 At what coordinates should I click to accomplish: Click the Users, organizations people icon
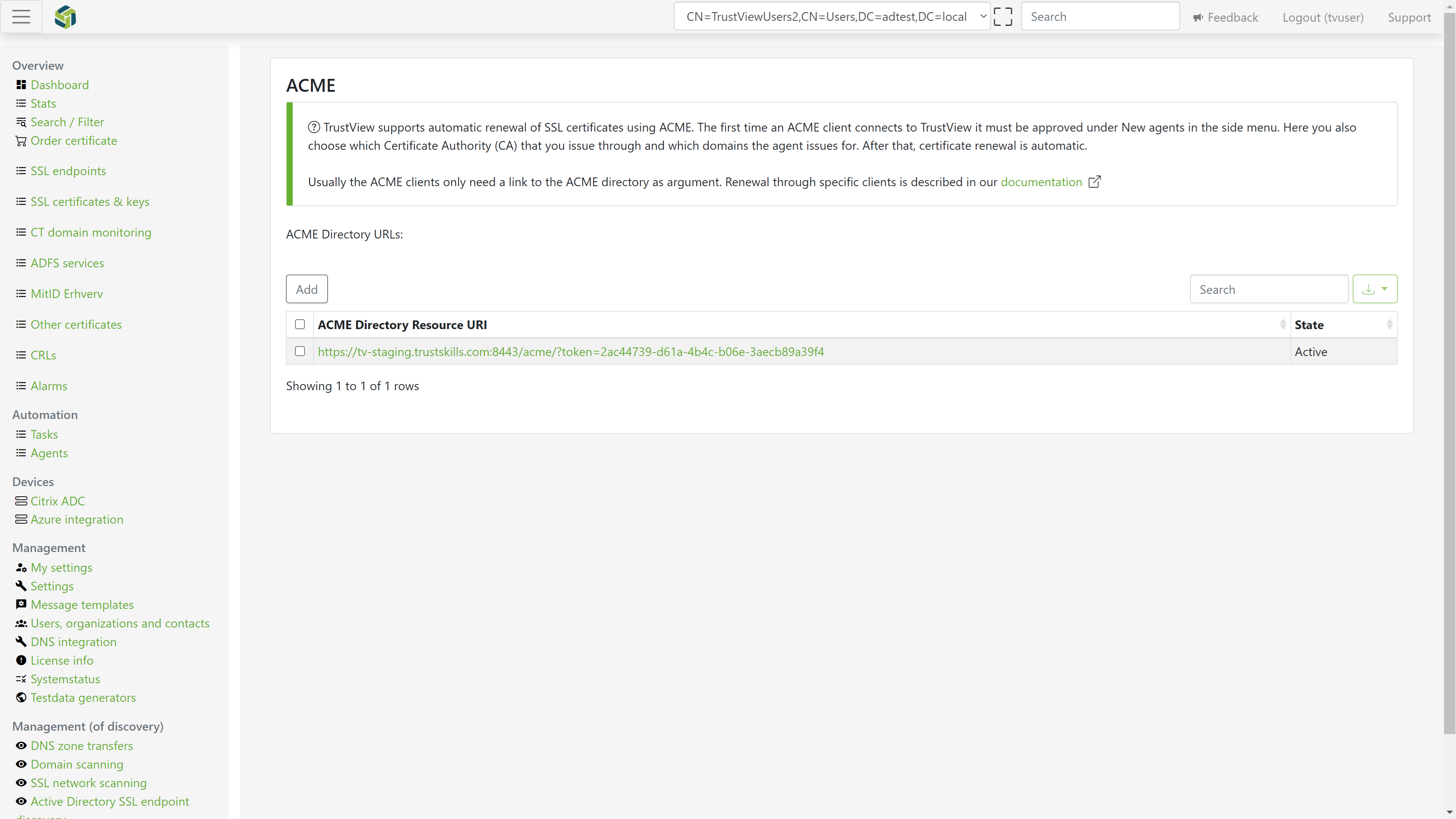click(21, 623)
